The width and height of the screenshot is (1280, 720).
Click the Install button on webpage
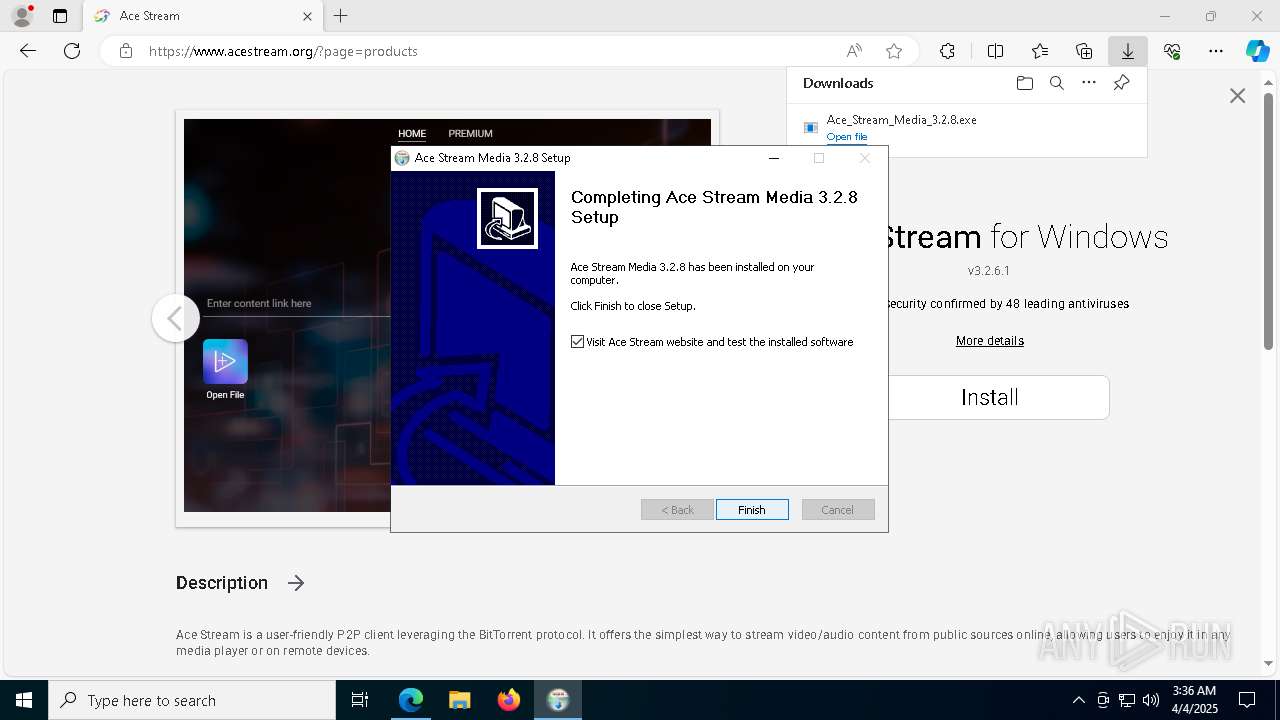(x=989, y=397)
